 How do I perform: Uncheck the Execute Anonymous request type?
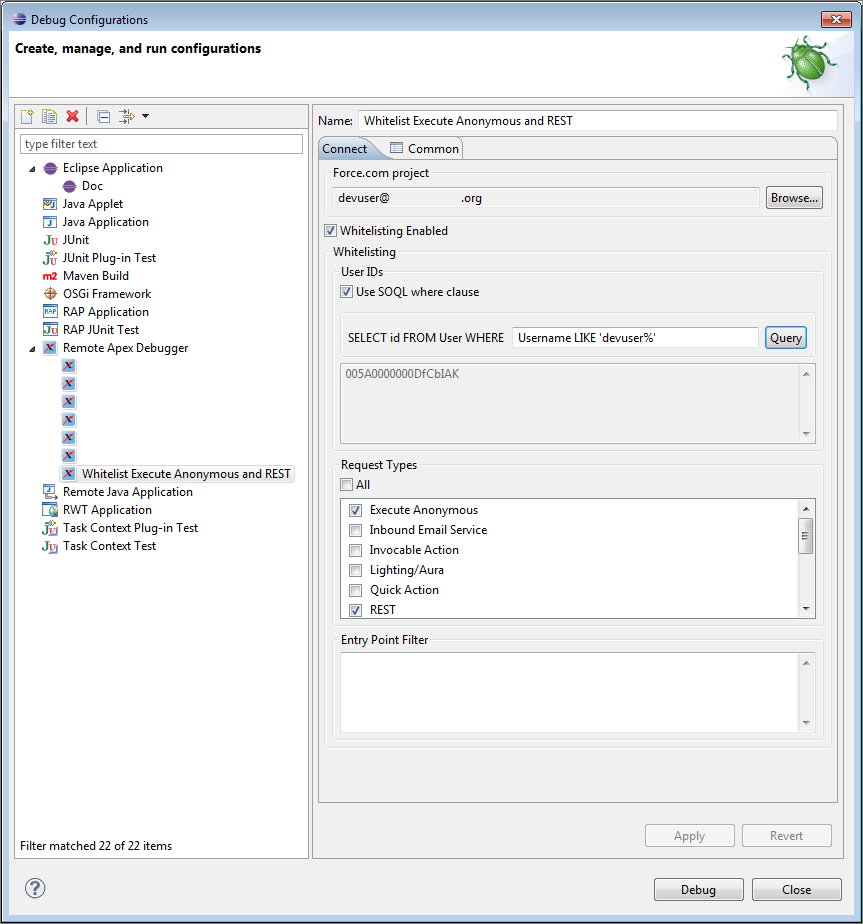(355, 510)
